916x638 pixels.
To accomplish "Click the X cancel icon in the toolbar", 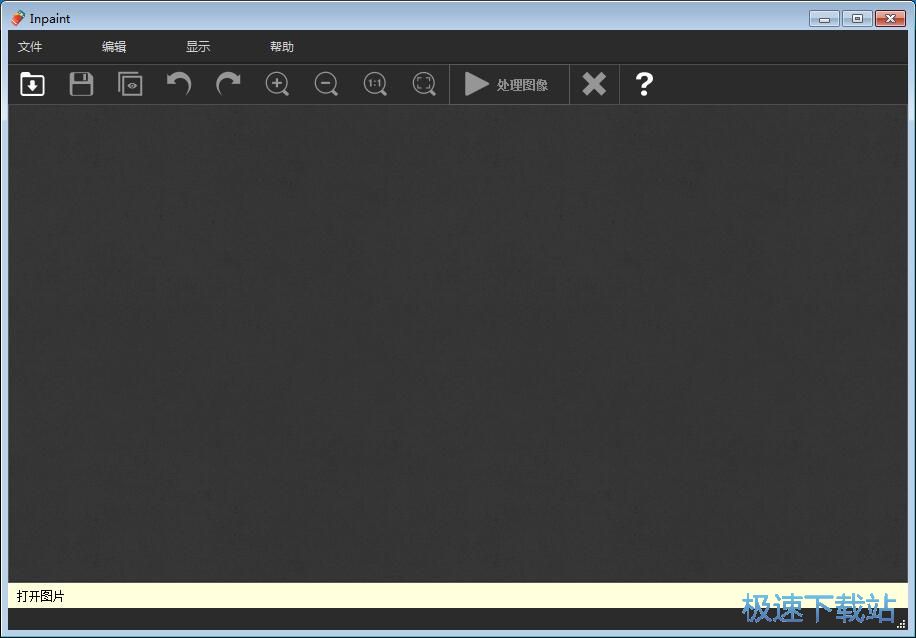I will click(x=594, y=84).
